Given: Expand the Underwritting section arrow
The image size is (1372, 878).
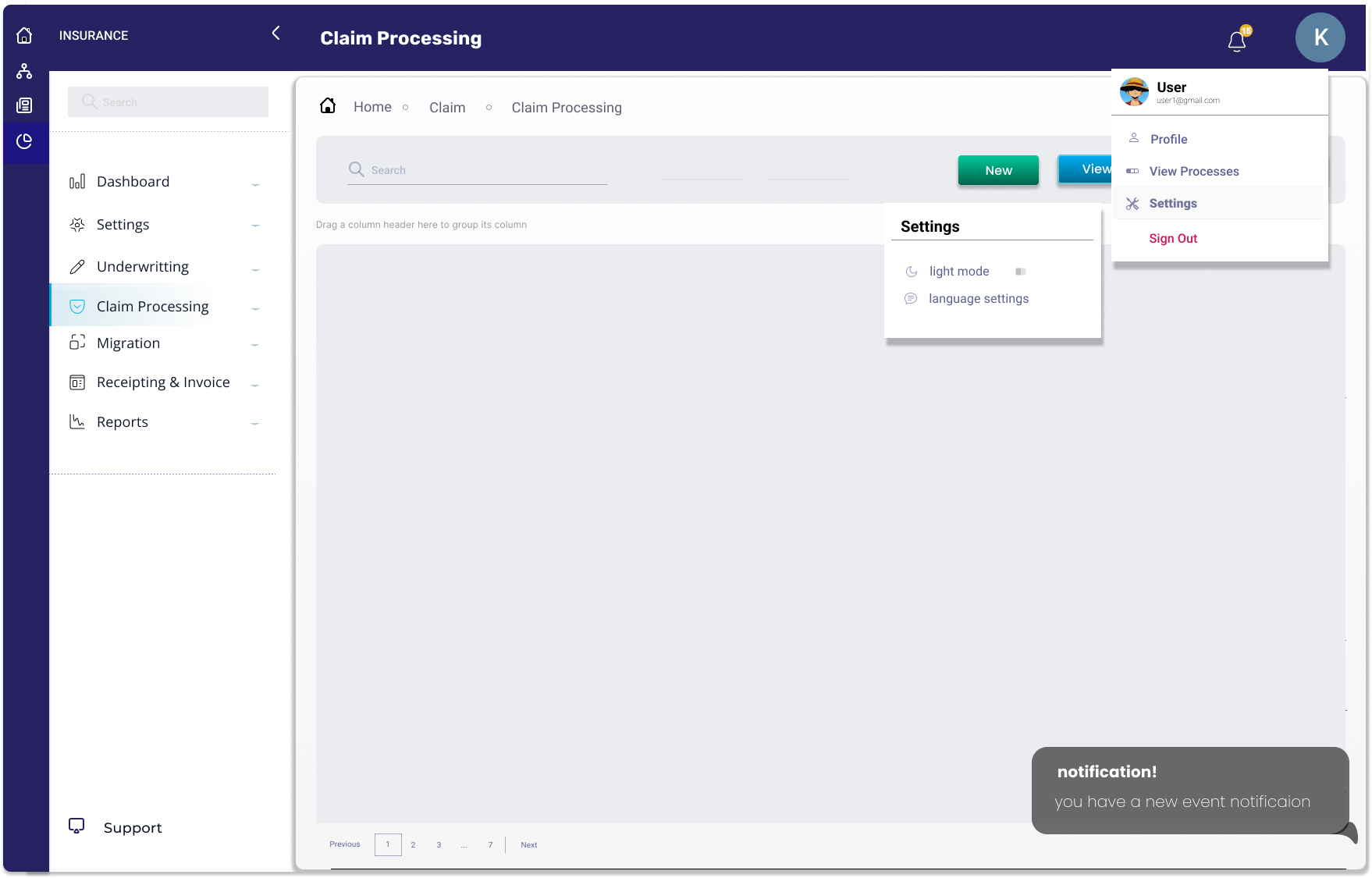Looking at the screenshot, I should [255, 269].
